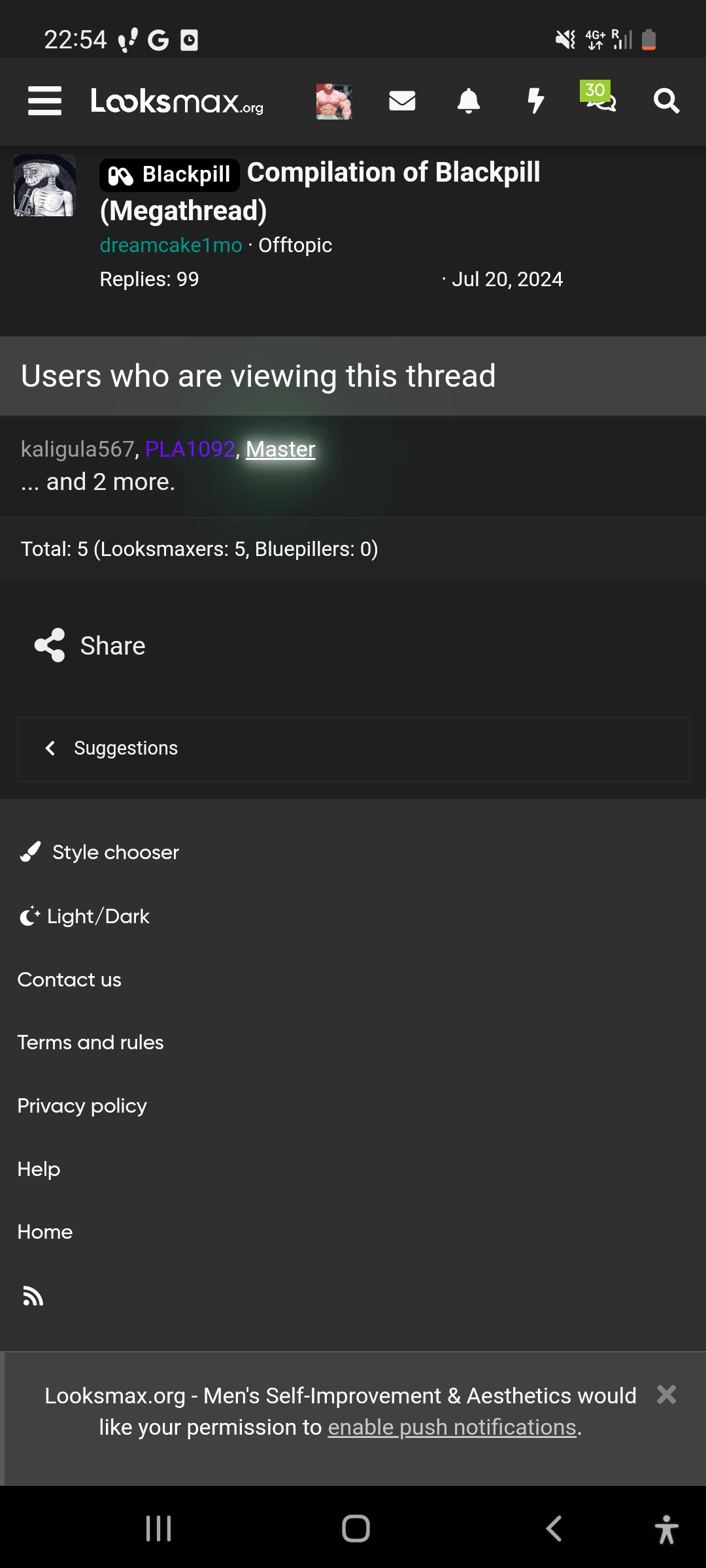The height and width of the screenshot is (1568, 706).
Task: Open the private messages envelope icon
Action: [x=402, y=101]
